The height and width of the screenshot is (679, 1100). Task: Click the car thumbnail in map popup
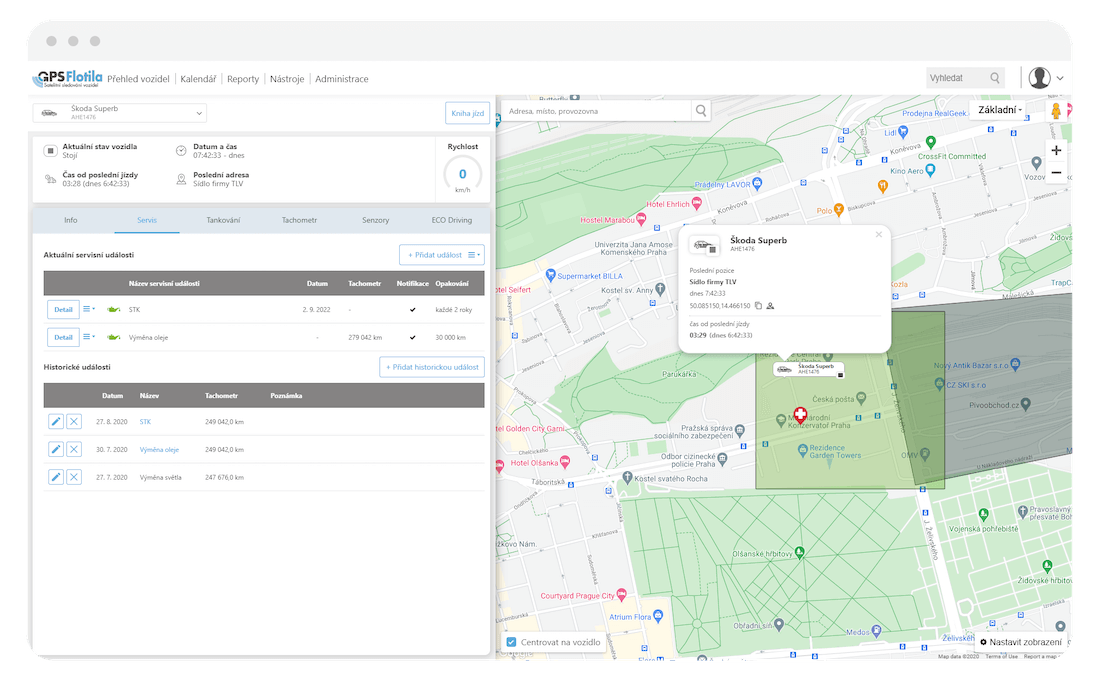click(704, 246)
